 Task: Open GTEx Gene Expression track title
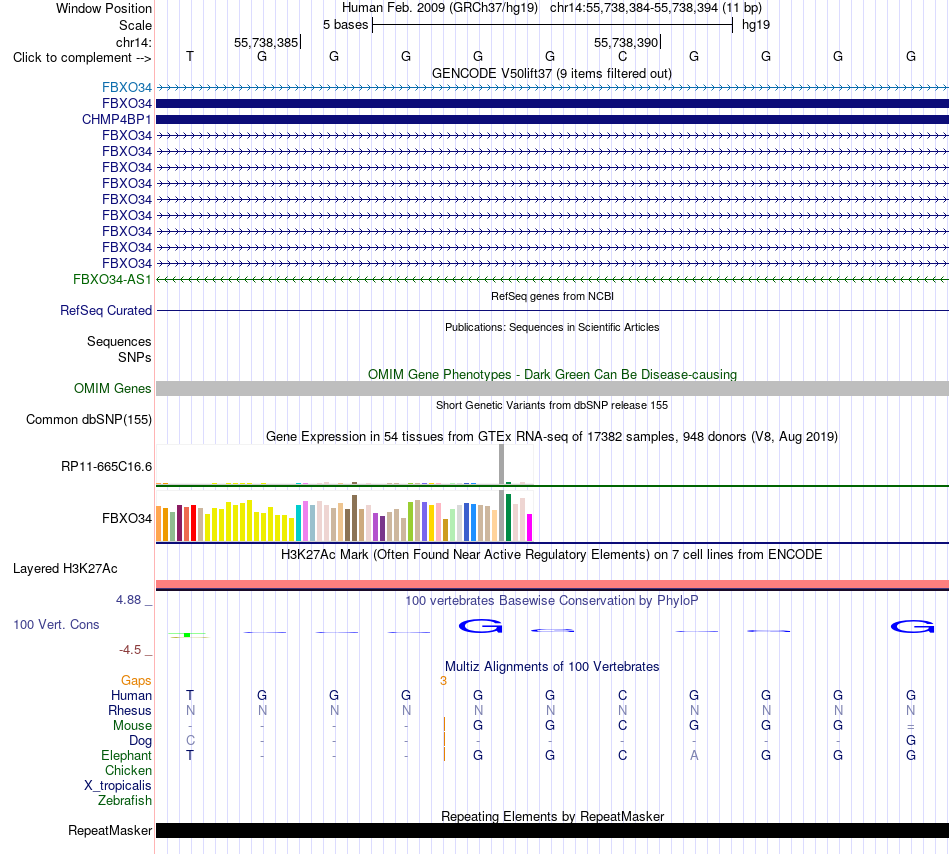[551, 436]
